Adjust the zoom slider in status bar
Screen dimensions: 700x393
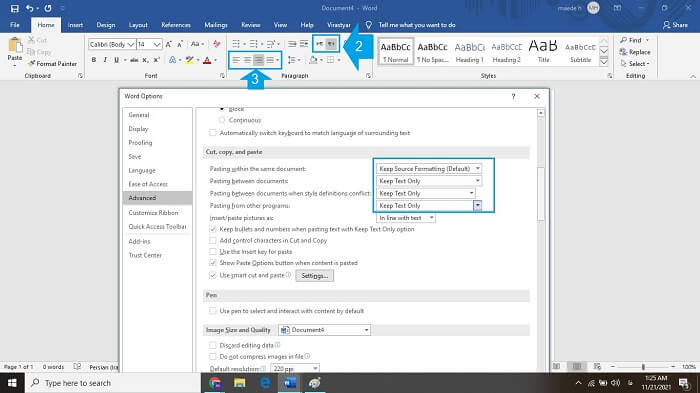point(643,367)
